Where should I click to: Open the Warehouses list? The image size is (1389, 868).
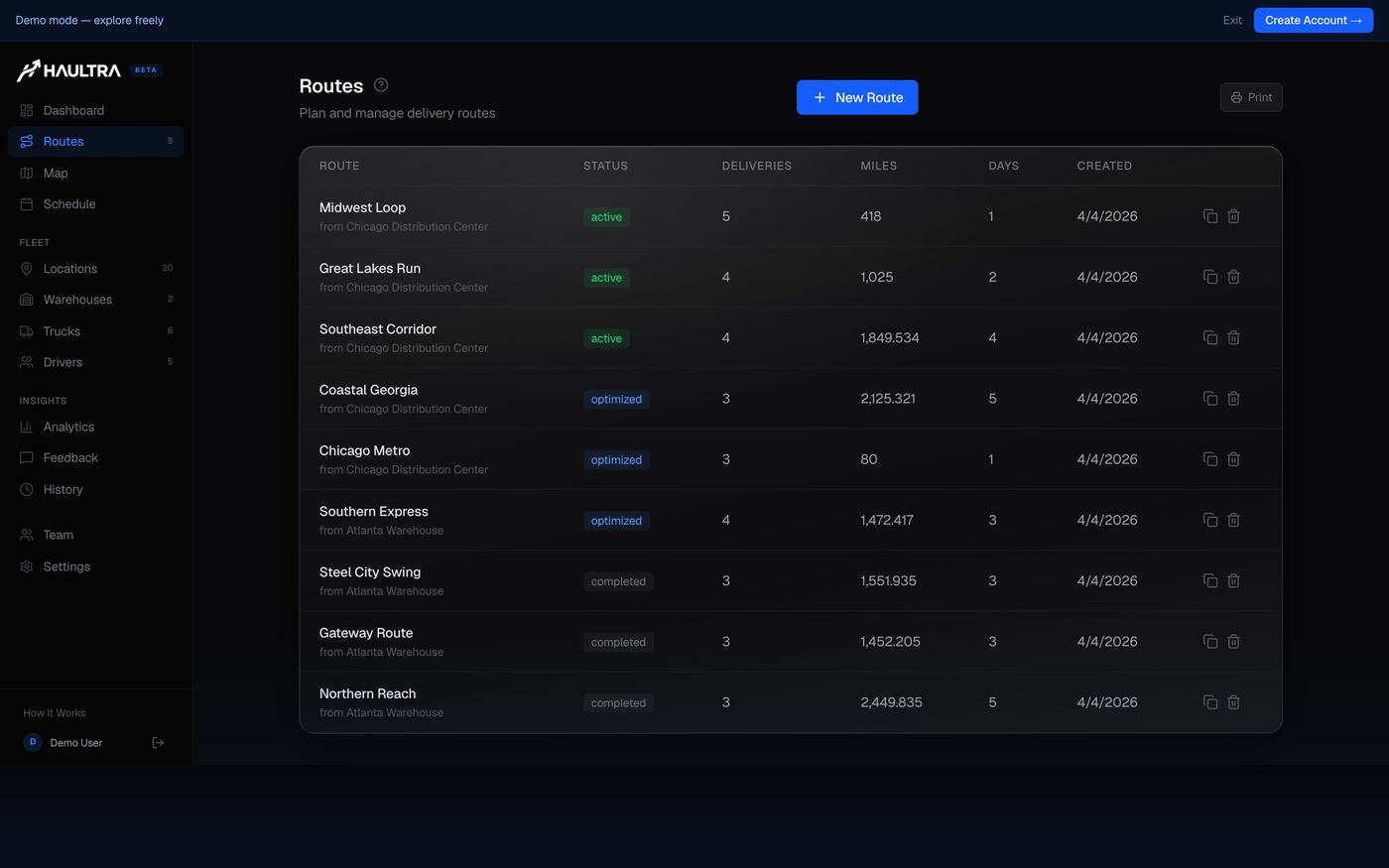click(95, 300)
